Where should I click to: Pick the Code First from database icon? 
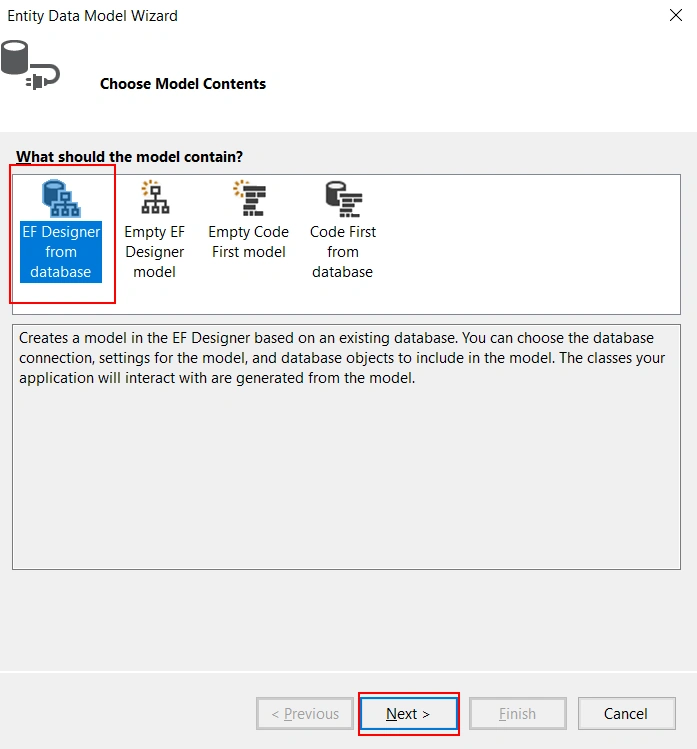[343, 199]
